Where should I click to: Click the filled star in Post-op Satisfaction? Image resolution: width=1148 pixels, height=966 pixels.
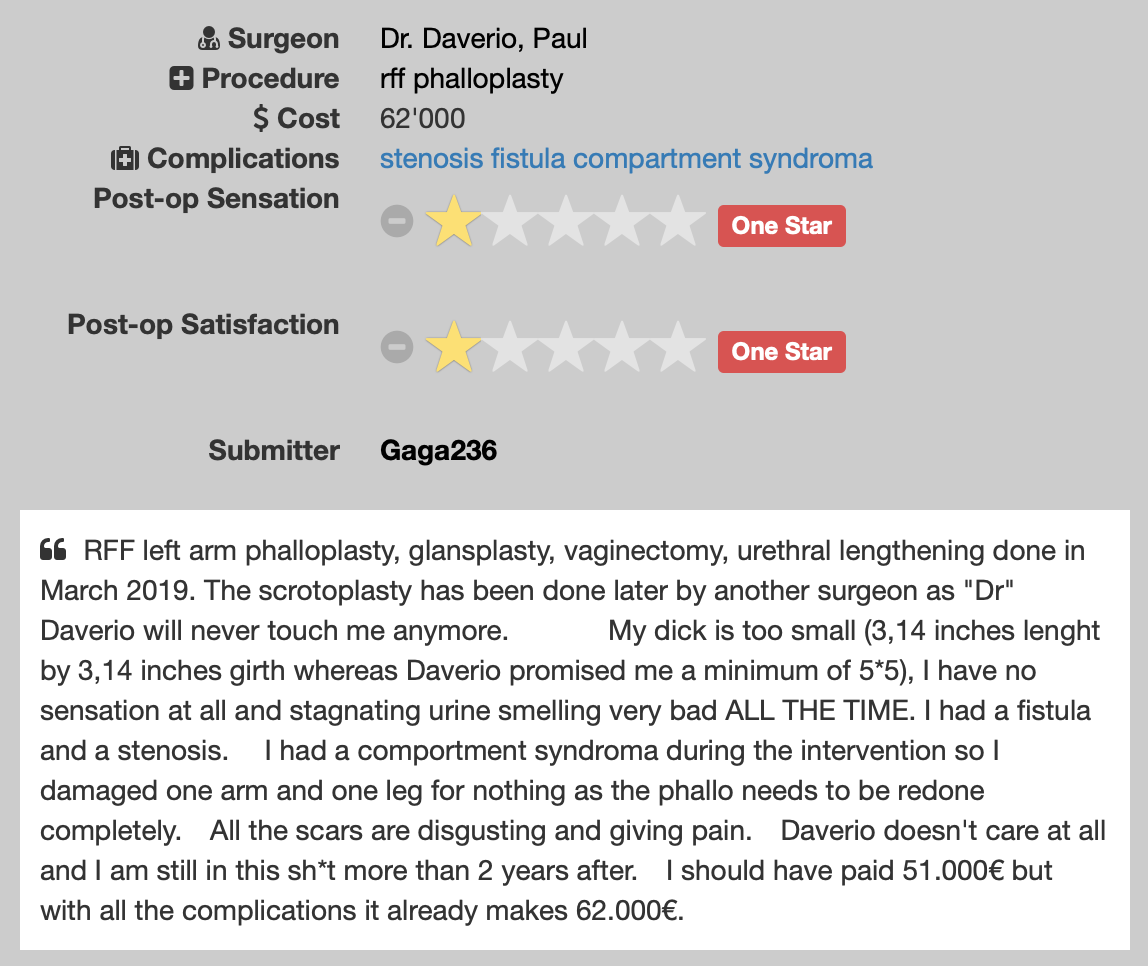click(x=453, y=347)
